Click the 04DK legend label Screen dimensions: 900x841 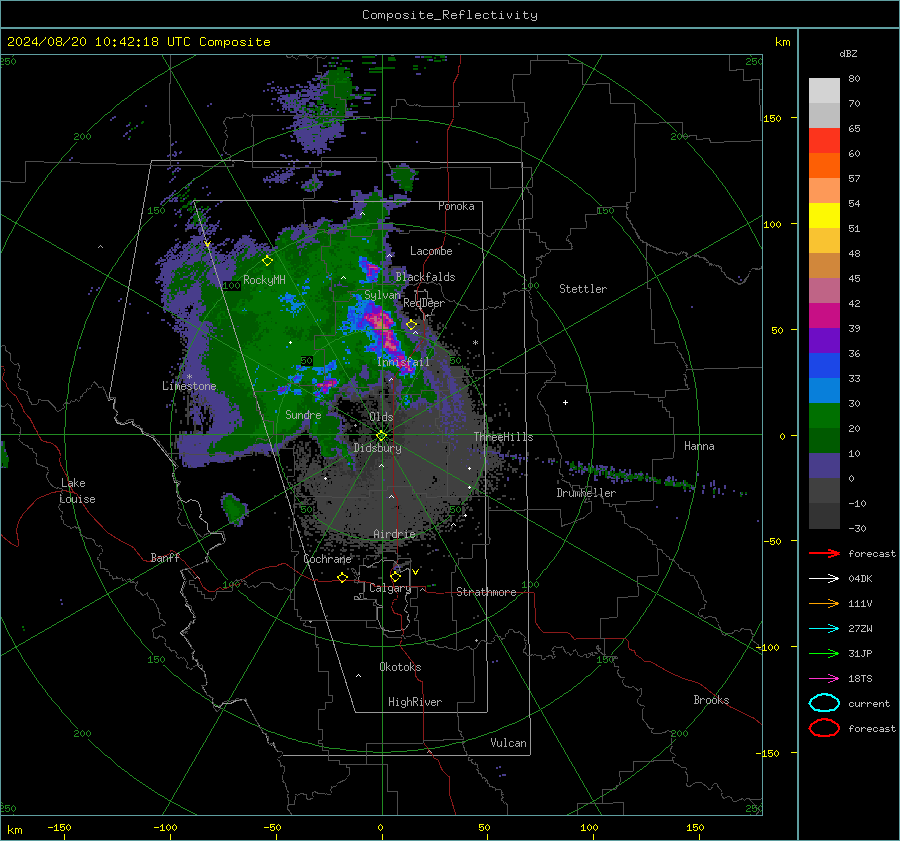click(860, 579)
